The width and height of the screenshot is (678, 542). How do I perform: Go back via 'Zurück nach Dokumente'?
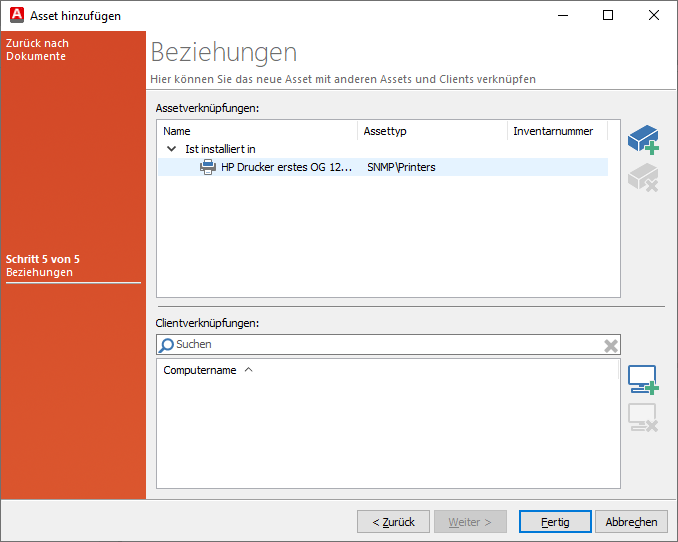pos(37,50)
